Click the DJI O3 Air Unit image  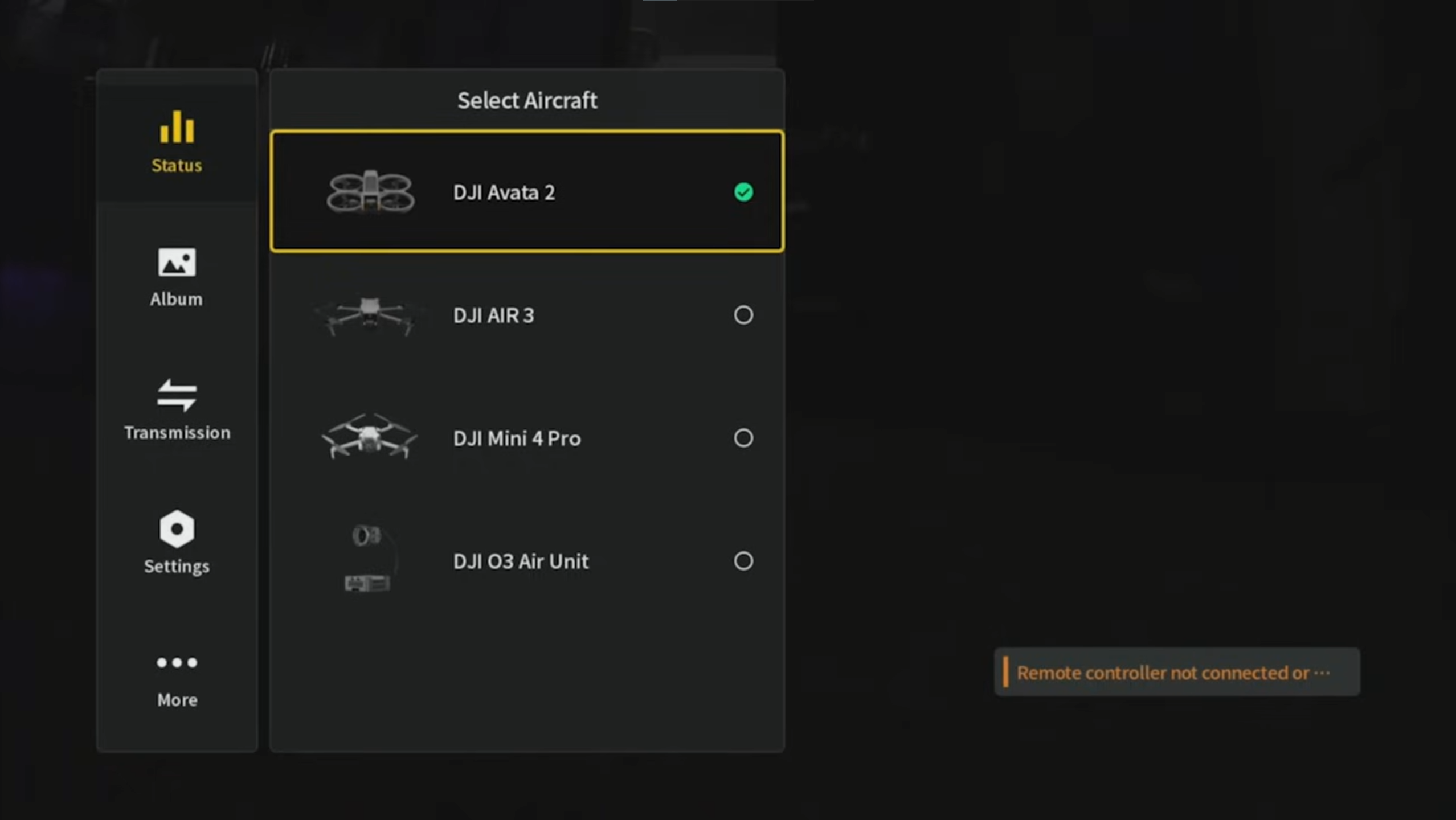point(367,559)
